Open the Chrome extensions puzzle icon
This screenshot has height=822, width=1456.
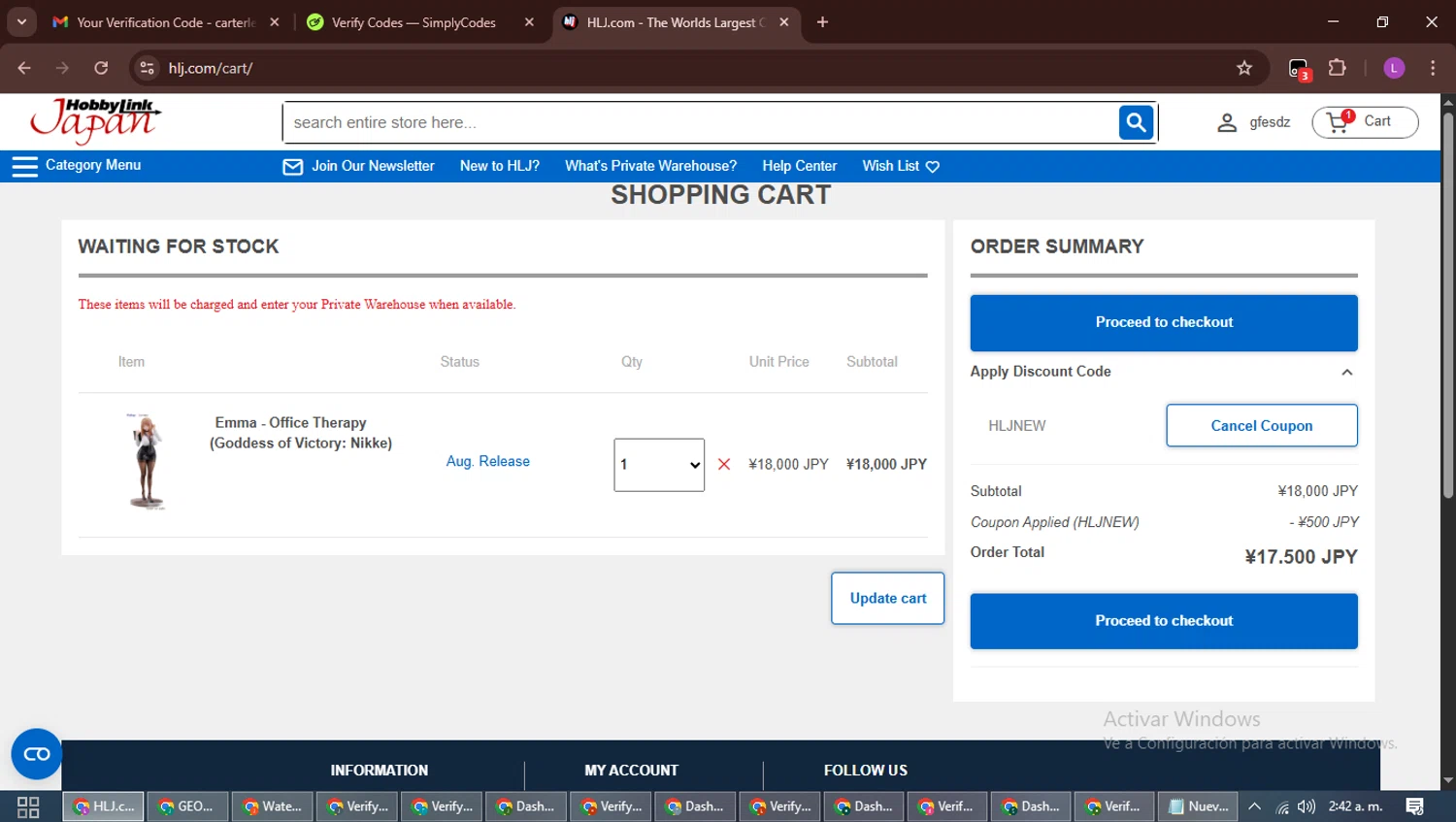point(1338,68)
